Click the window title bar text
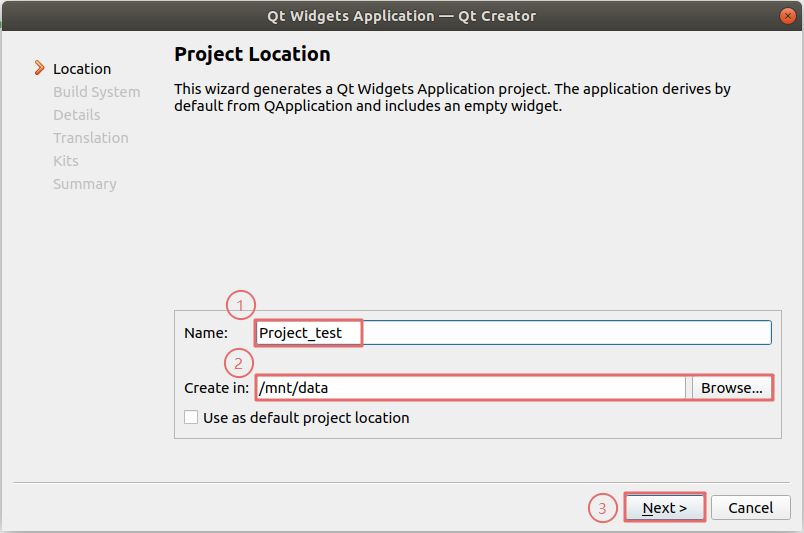 (401, 16)
